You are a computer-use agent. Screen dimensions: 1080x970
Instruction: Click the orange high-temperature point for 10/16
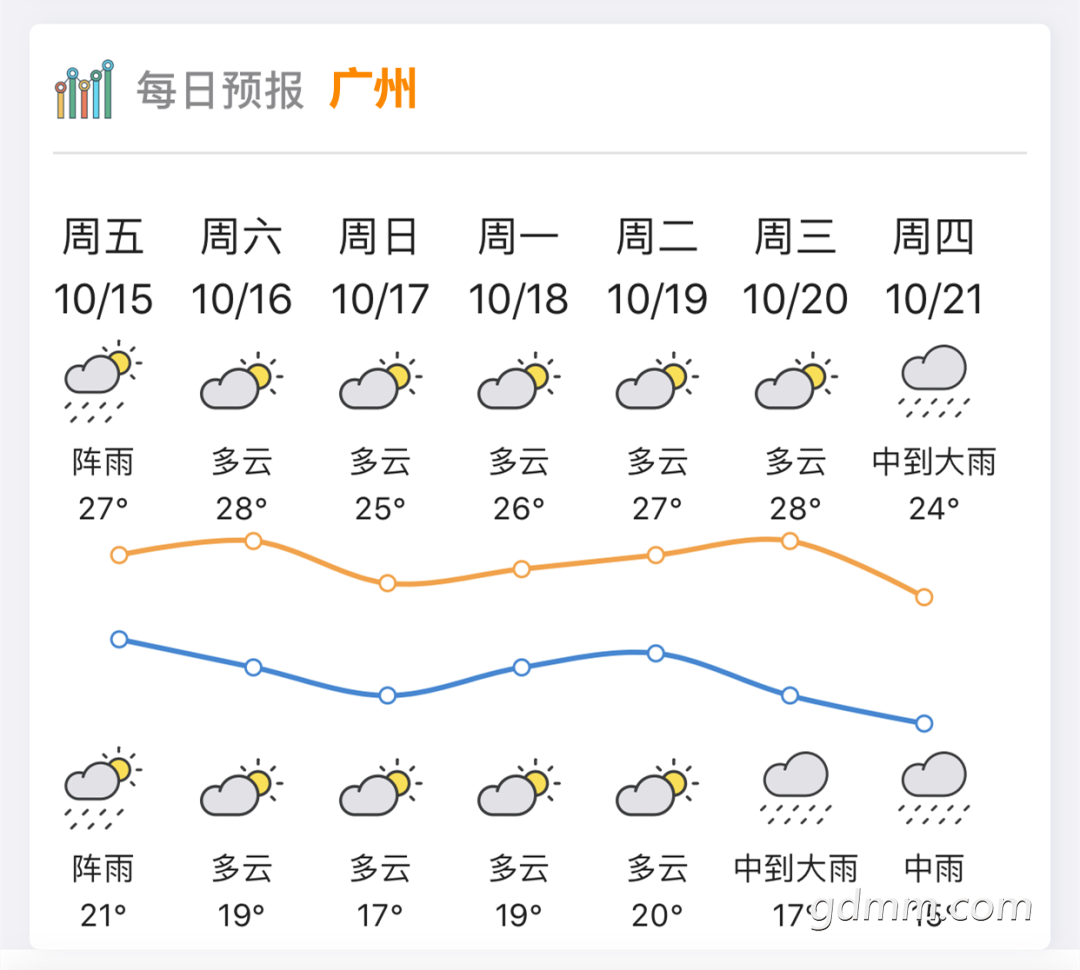[253, 541]
